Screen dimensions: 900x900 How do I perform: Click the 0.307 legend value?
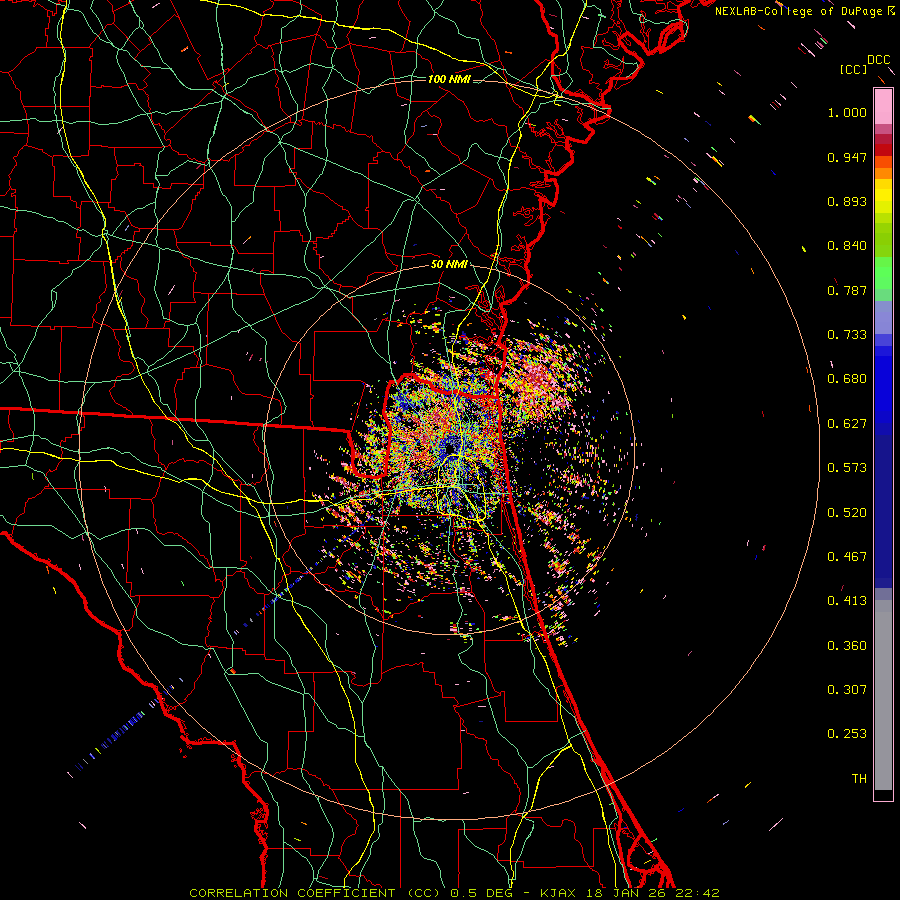[x=847, y=690]
